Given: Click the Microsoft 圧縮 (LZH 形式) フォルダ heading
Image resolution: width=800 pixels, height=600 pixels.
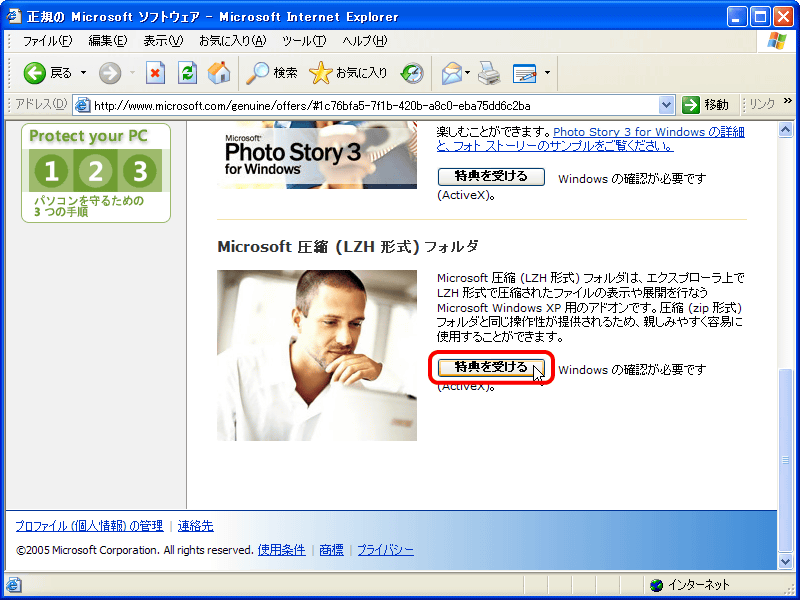Looking at the screenshot, I should (x=348, y=246).
